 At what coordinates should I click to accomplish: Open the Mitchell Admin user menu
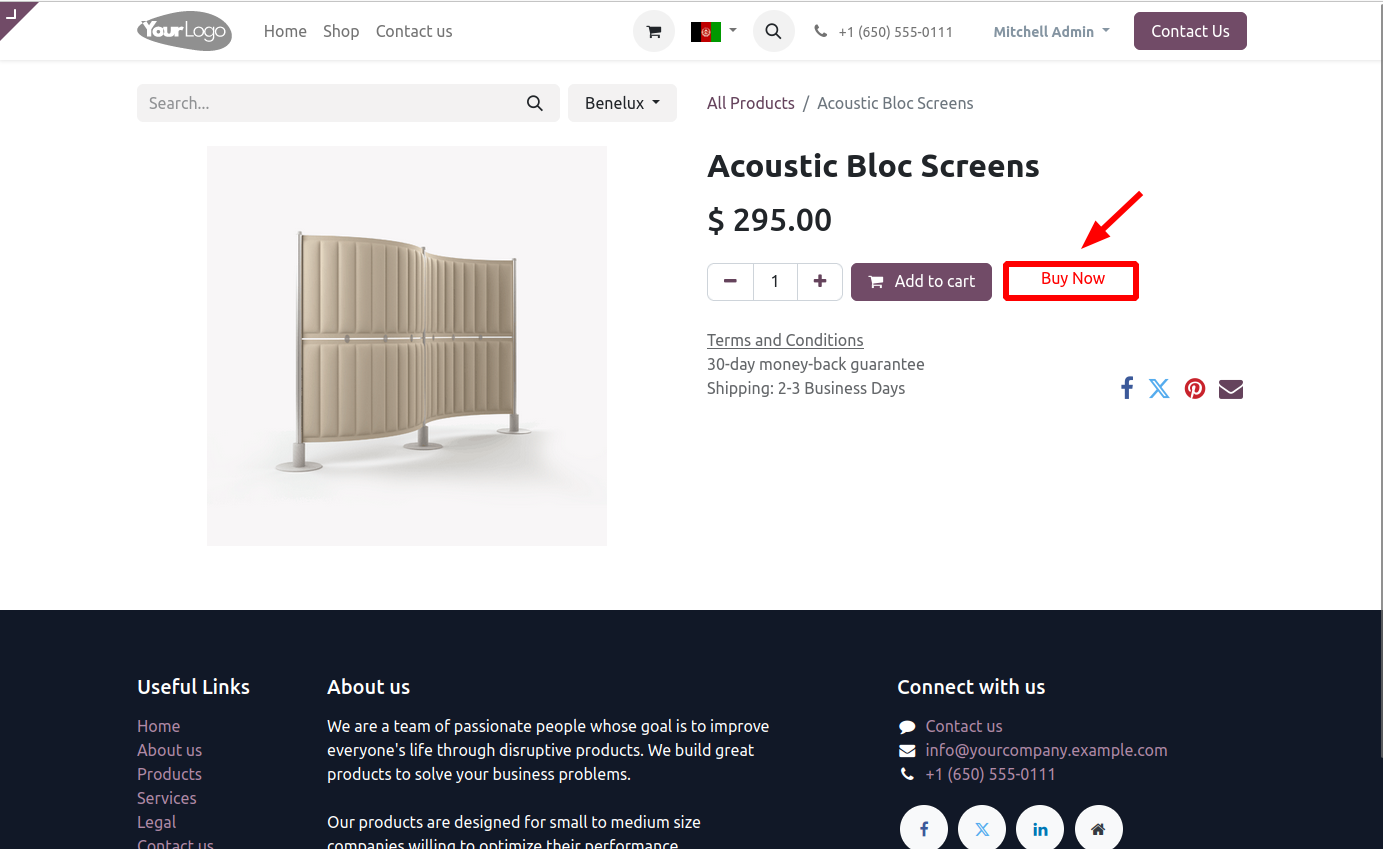(x=1051, y=31)
